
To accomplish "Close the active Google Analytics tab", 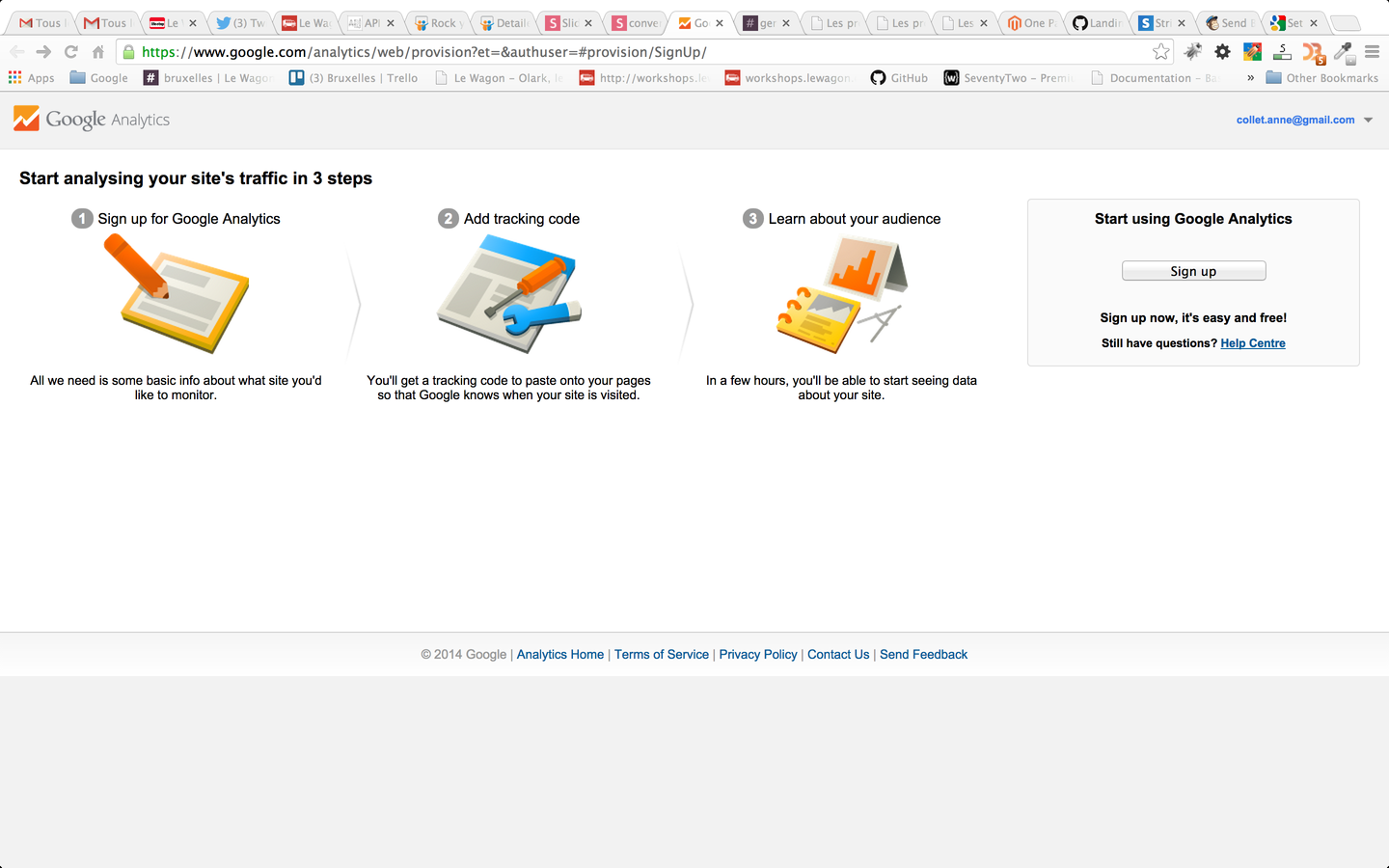I will [x=720, y=23].
